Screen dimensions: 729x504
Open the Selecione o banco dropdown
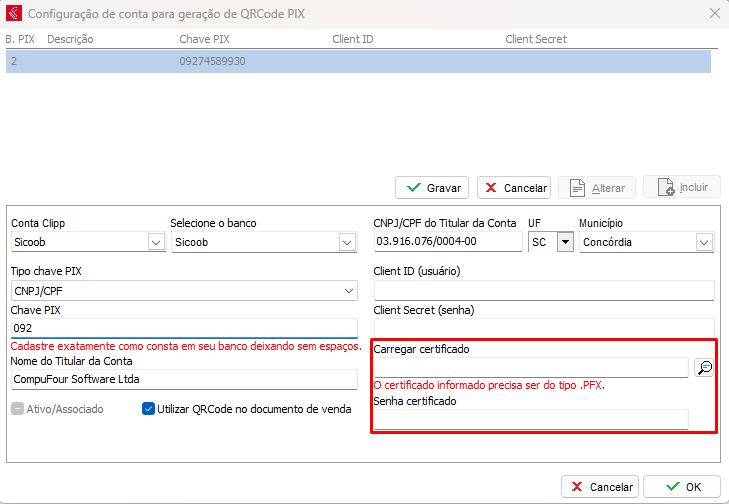click(346, 242)
